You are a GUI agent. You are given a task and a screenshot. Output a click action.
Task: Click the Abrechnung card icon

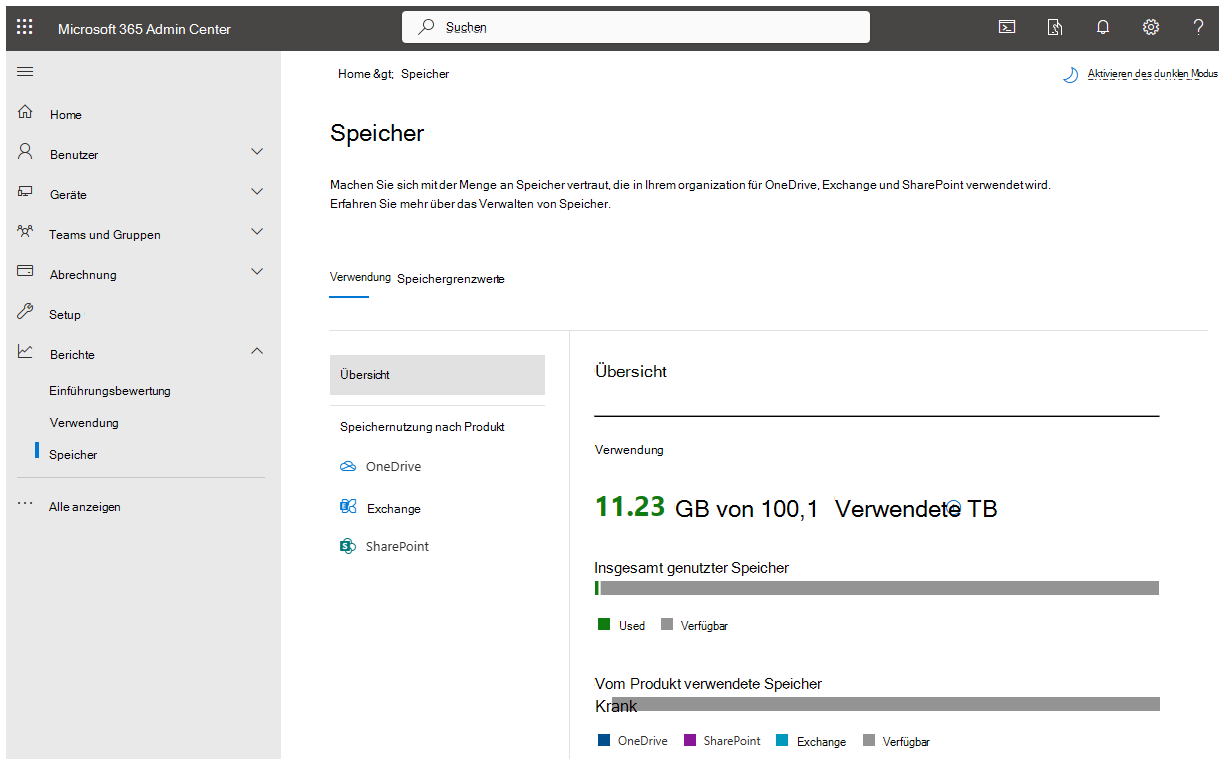[26, 272]
